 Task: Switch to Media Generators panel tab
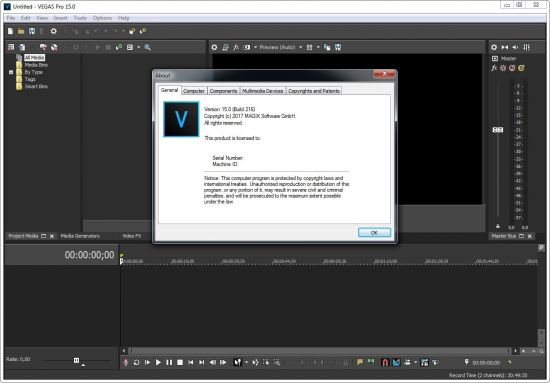click(x=80, y=236)
